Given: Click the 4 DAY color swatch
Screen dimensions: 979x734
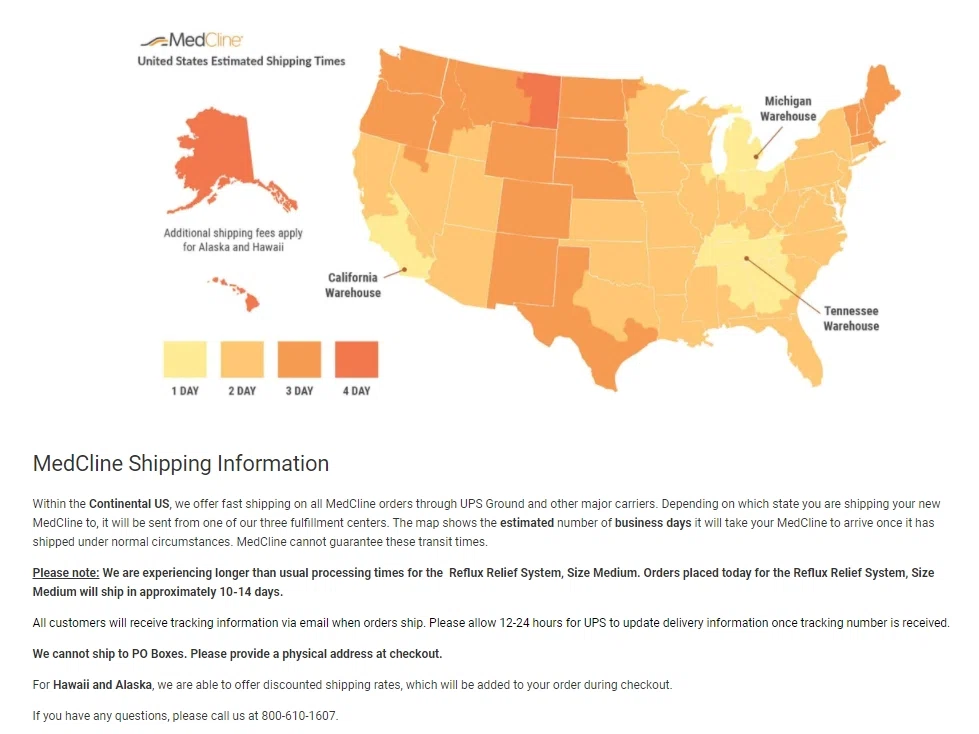Looking at the screenshot, I should pyautogui.click(x=356, y=359).
